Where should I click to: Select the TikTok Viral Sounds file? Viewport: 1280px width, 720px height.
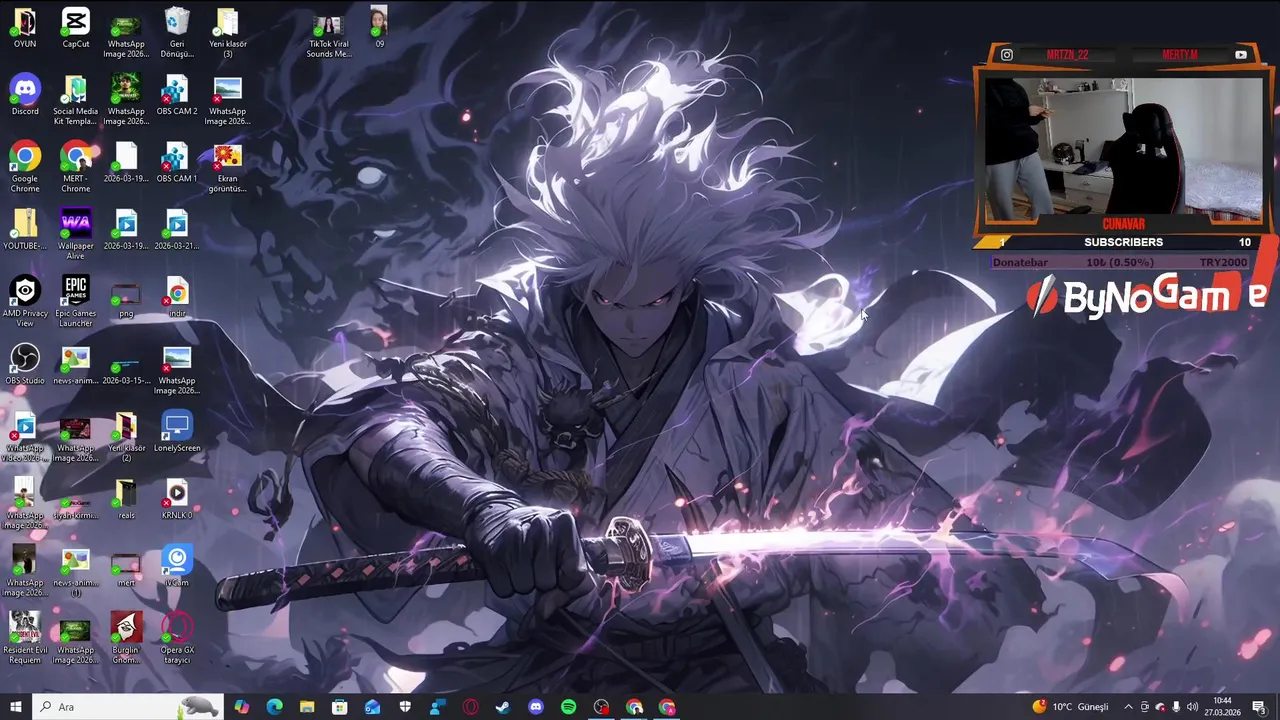click(x=328, y=35)
